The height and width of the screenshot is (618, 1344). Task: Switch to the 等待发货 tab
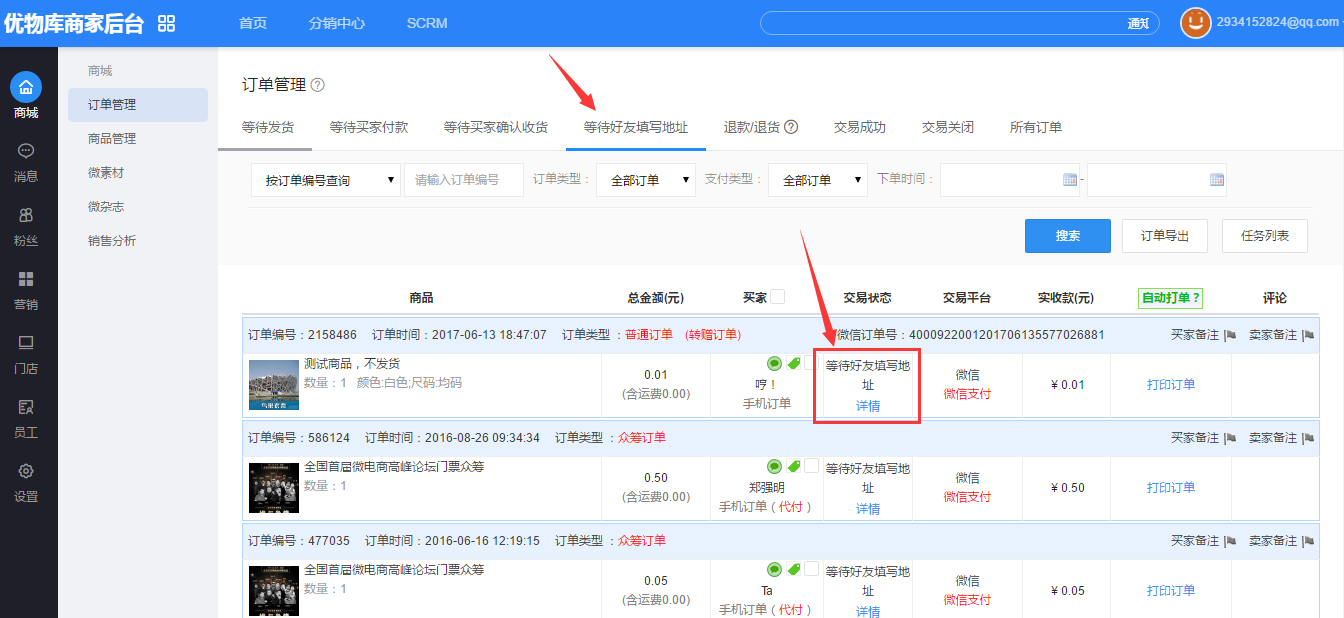[x=268, y=127]
